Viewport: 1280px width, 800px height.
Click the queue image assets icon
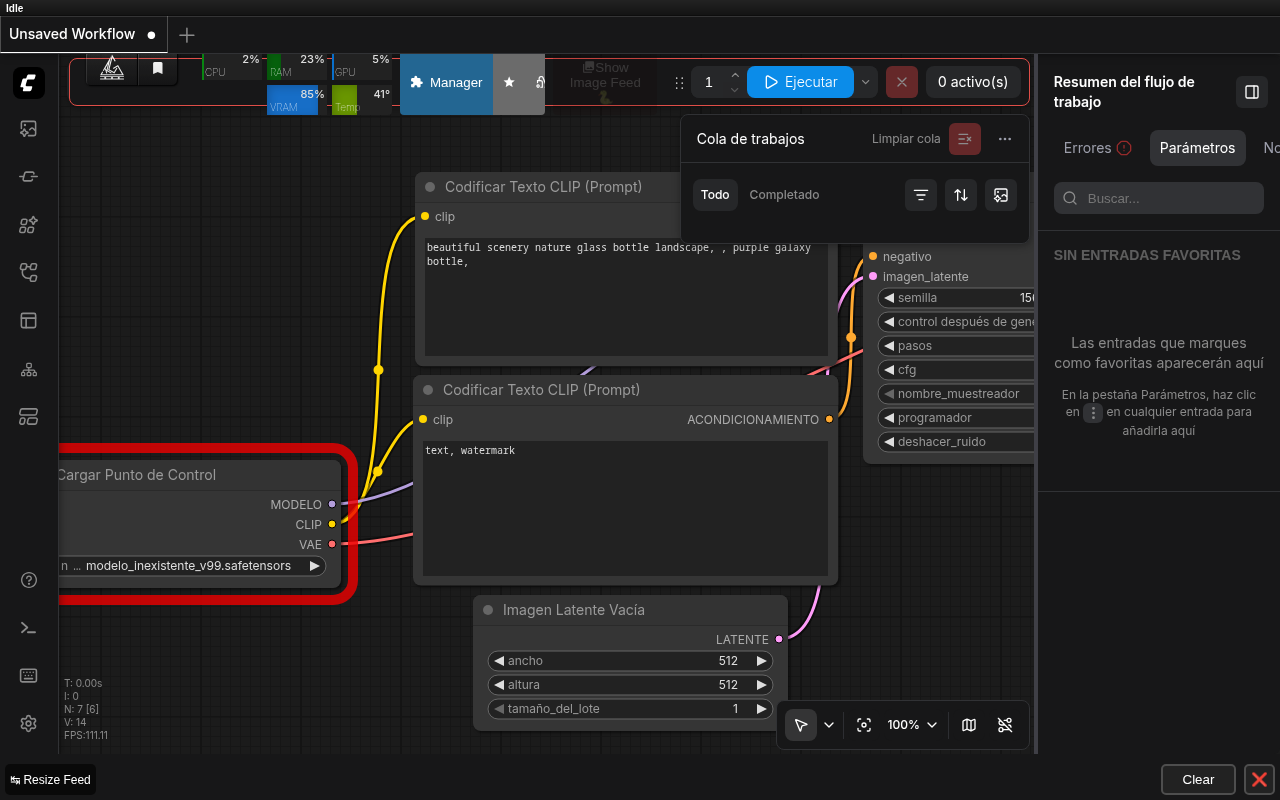[x=1001, y=195]
